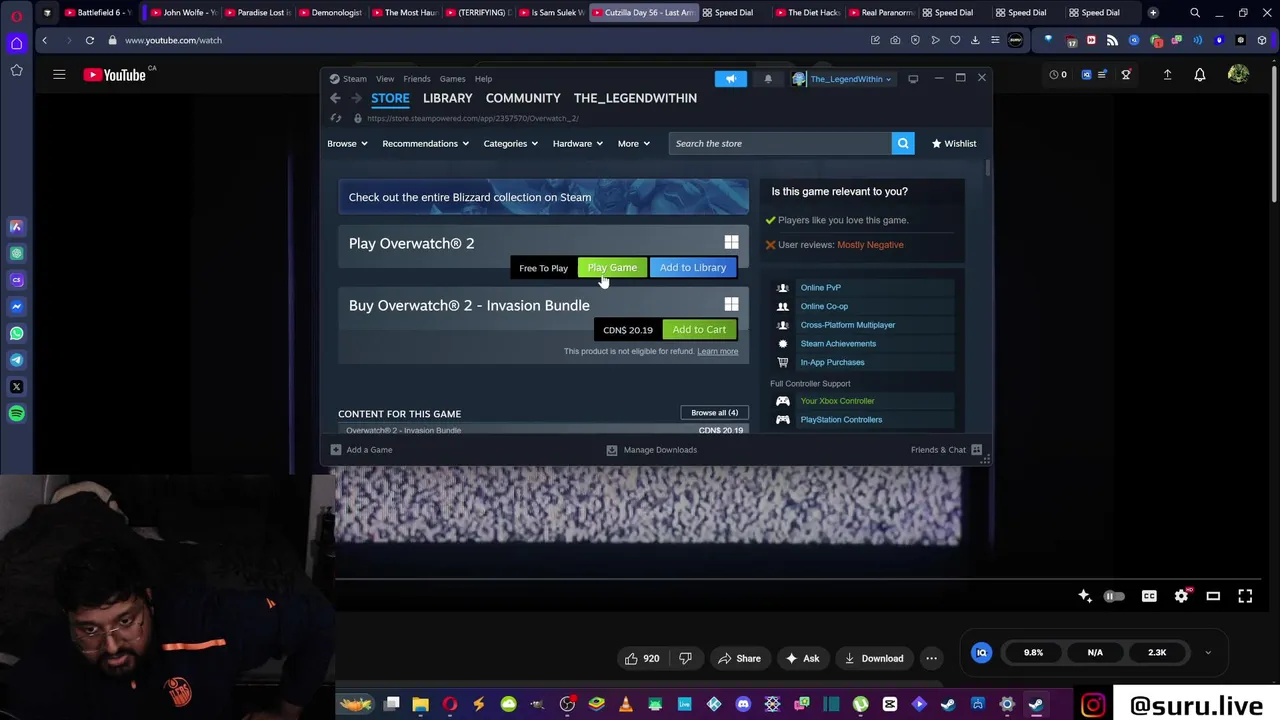Open THE_LEGENDWITHIN profile tab
Image resolution: width=1280 pixels, height=720 pixels.
point(635,98)
